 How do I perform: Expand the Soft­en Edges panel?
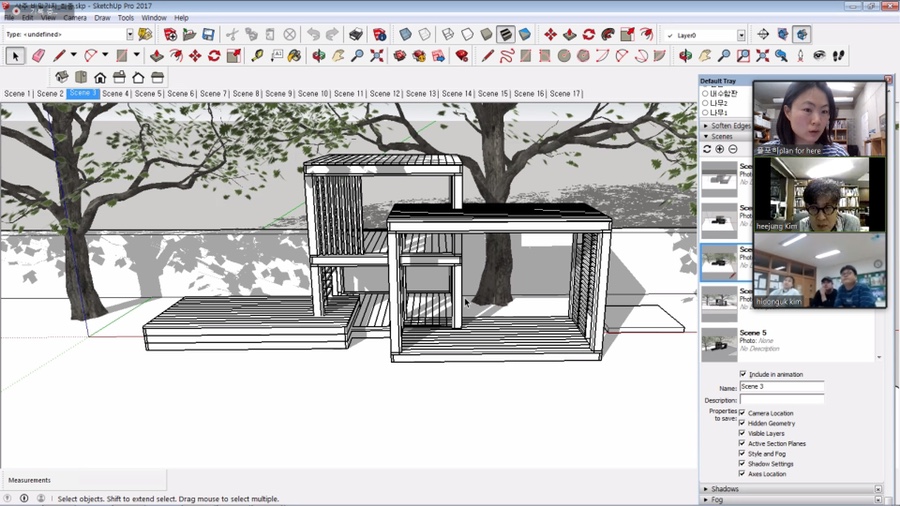point(730,126)
